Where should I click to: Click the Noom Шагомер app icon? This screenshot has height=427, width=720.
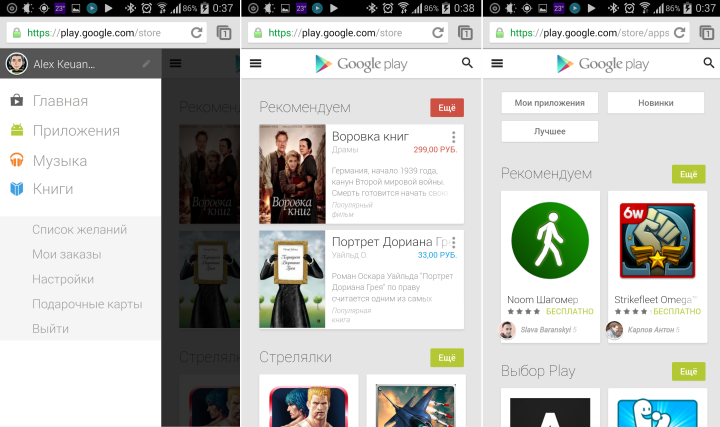550,241
